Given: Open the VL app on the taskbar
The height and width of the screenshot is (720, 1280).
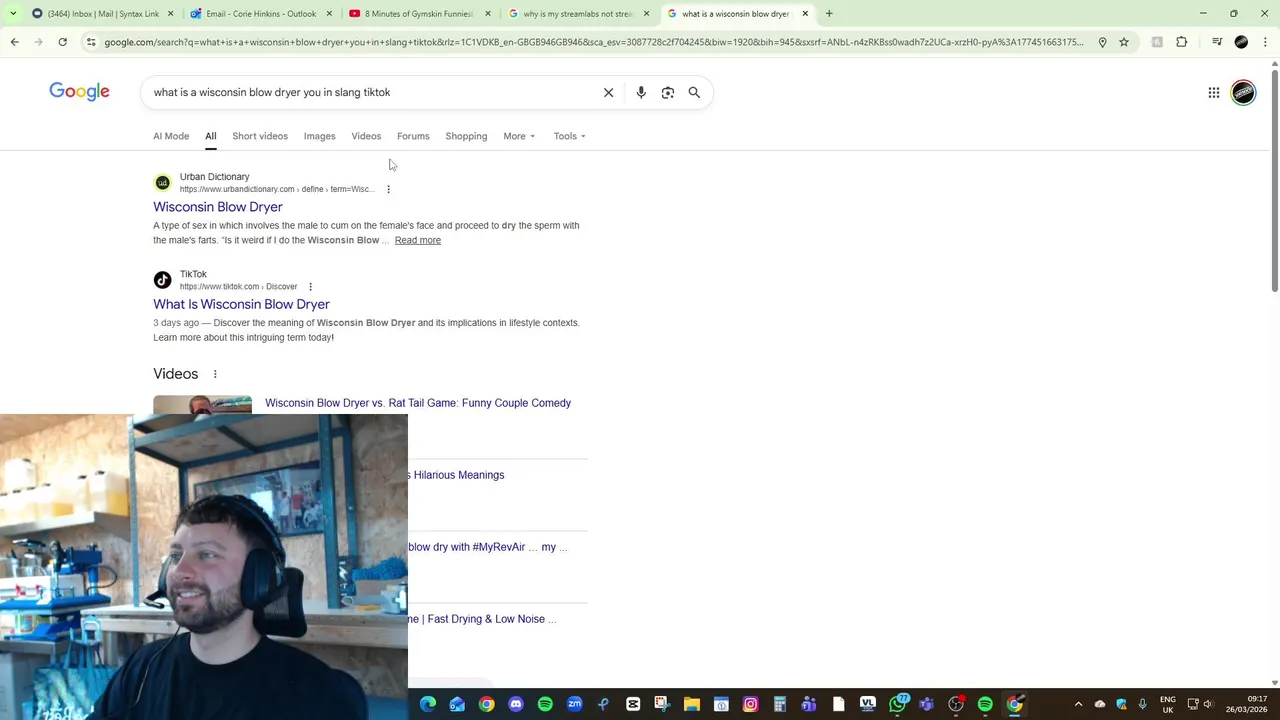Looking at the screenshot, I should pos(868,705).
